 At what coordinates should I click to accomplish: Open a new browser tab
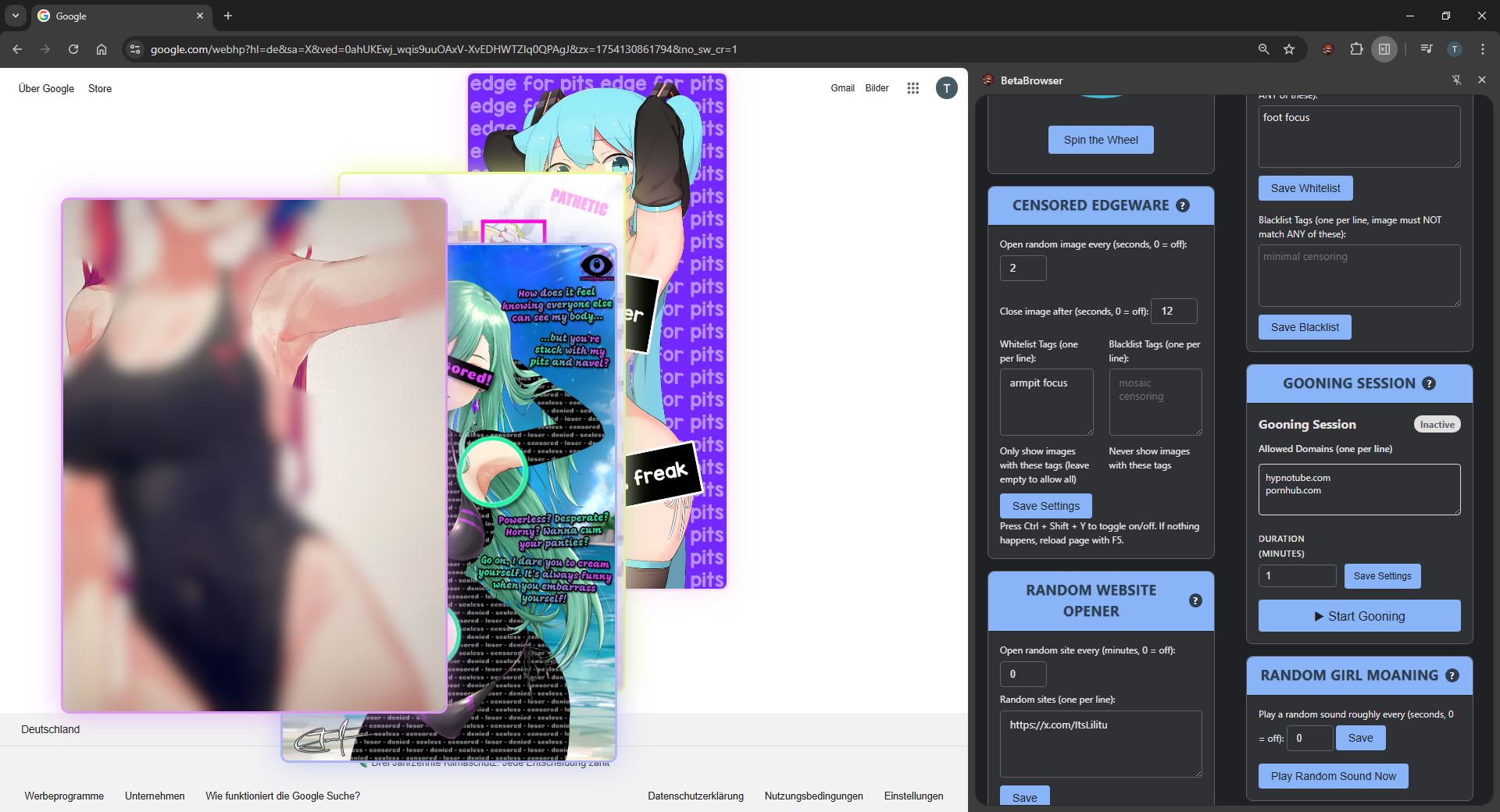click(228, 16)
